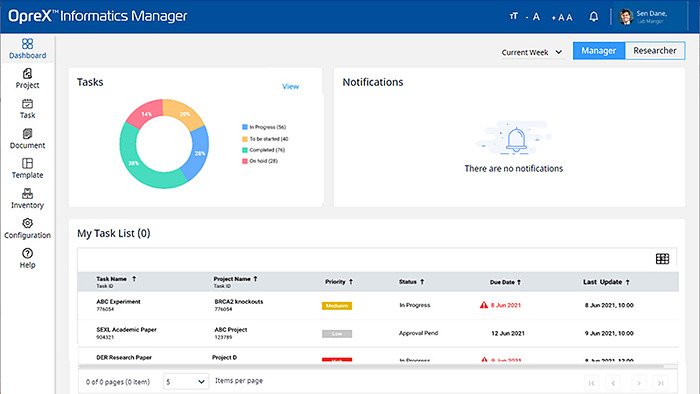The image size is (700, 394).
Task: Select the ABC Experiment task name
Action: [x=118, y=302]
